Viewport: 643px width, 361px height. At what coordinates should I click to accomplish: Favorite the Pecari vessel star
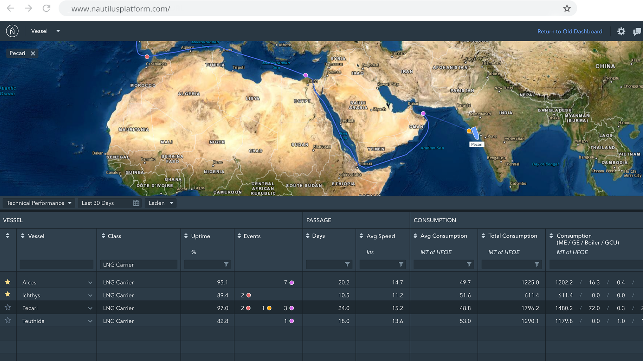(x=7, y=308)
